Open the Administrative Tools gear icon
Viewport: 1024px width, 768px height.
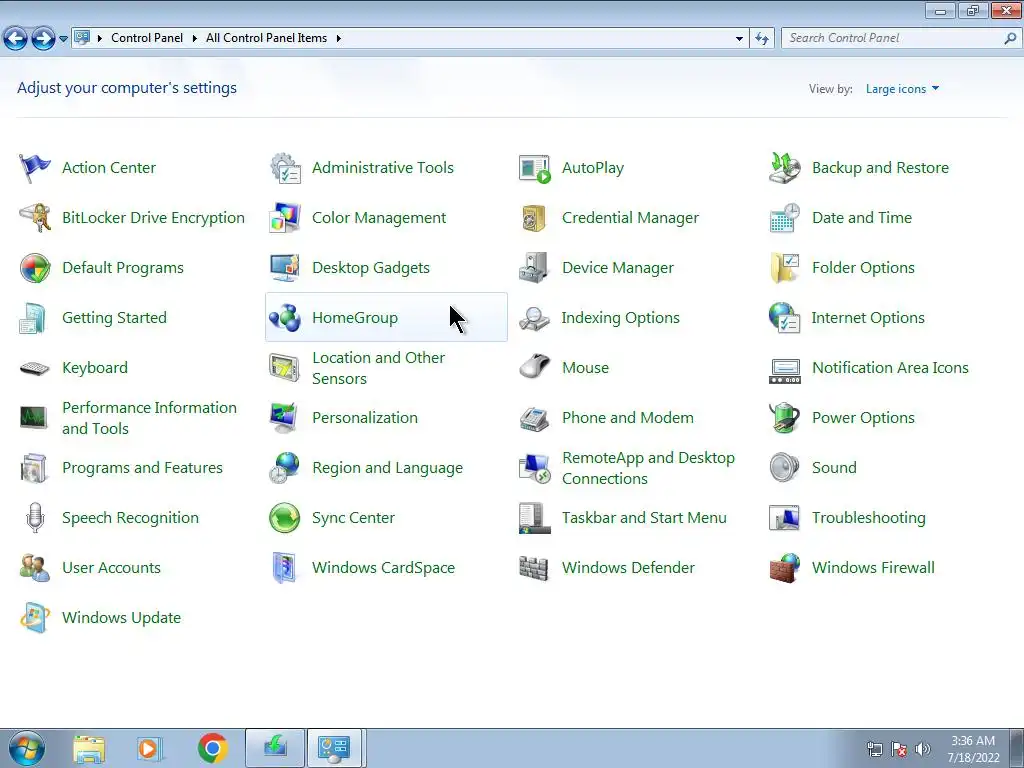[285, 168]
